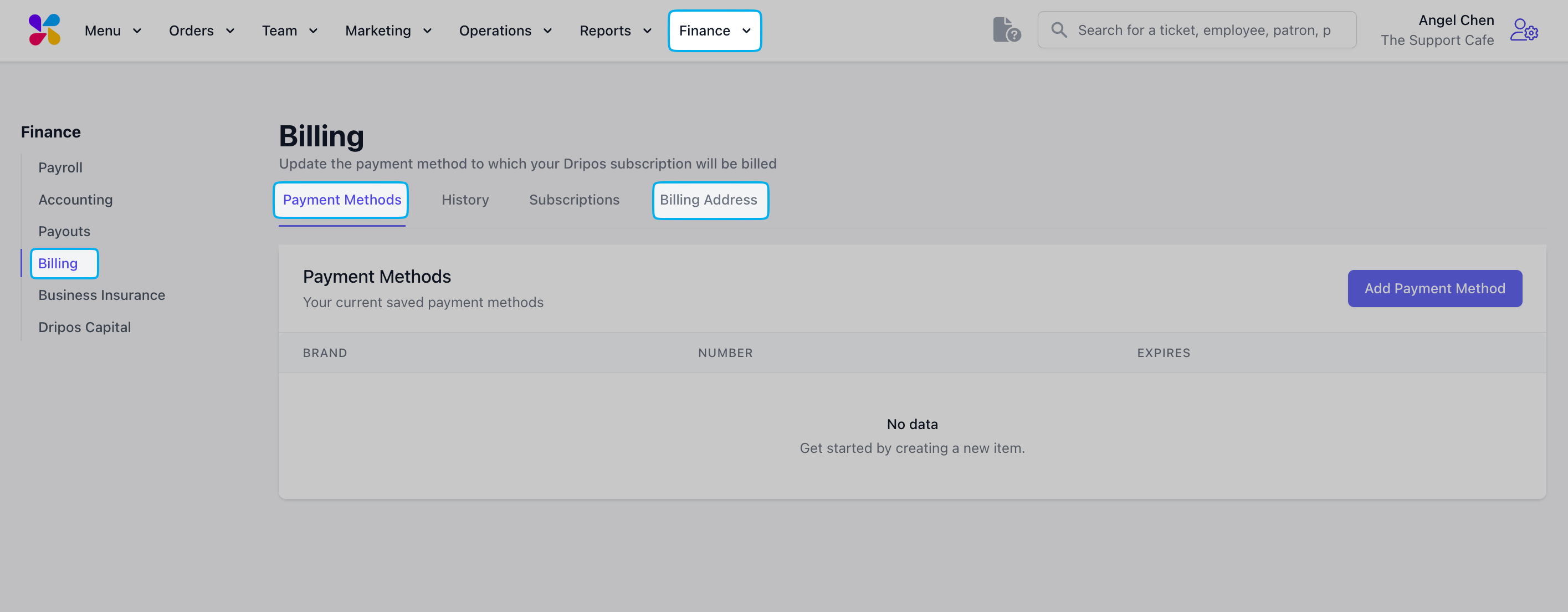This screenshot has height=612, width=1568.
Task: Open the Marketing dropdown menu
Action: coord(388,30)
